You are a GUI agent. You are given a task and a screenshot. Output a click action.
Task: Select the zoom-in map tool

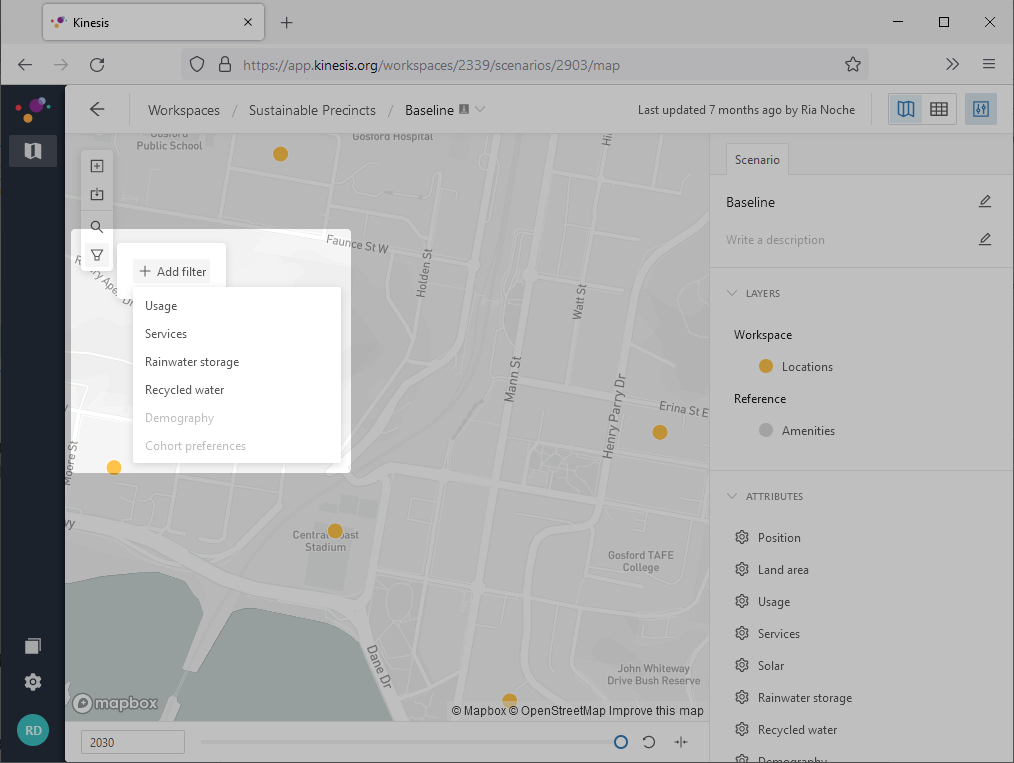point(97,165)
